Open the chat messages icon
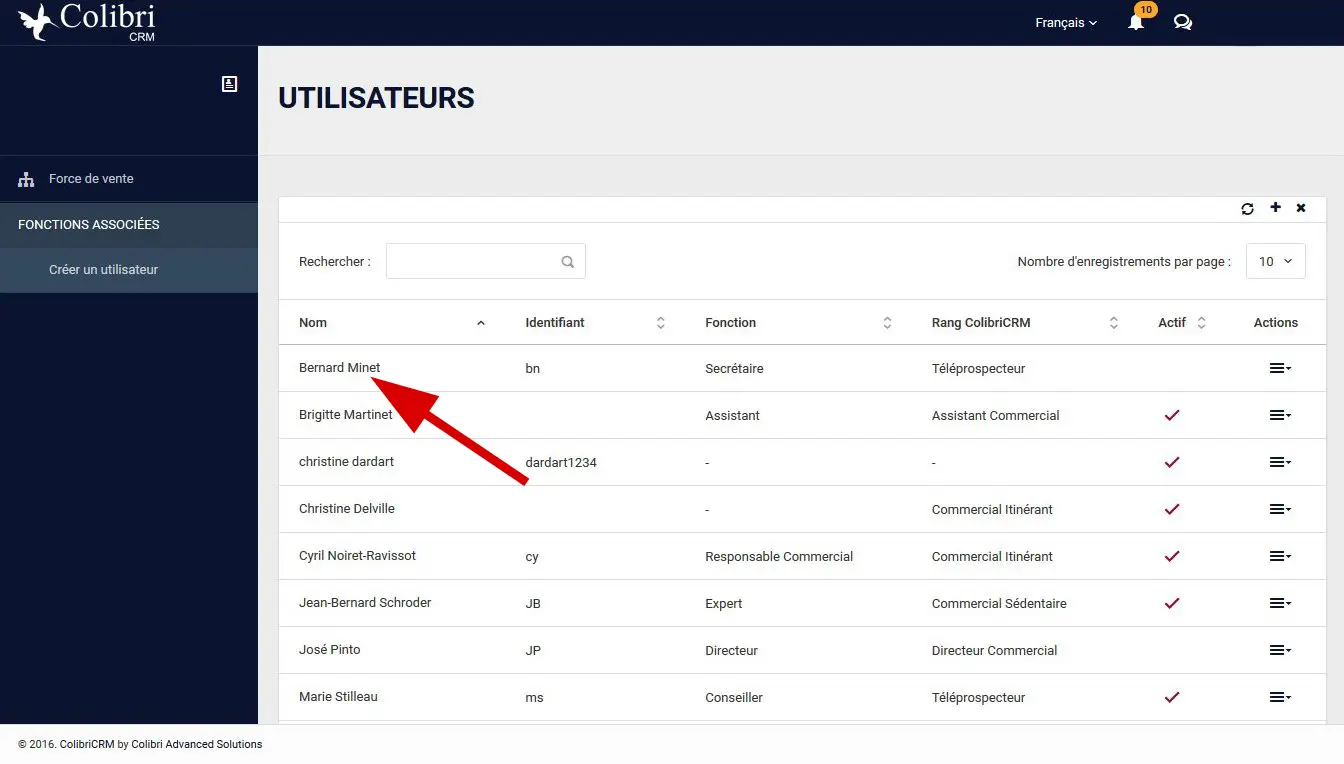Viewport: 1344px width, 764px height. coord(1183,22)
